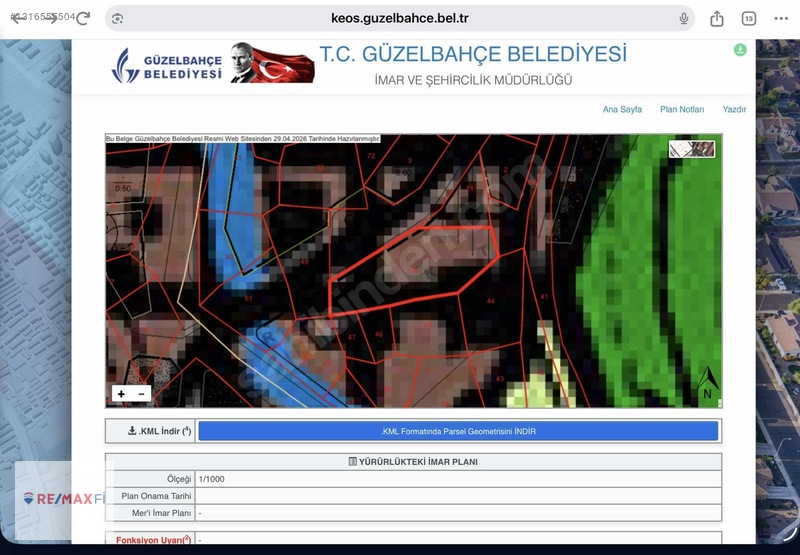This screenshot has width=800, height=555.
Task: Open the Ana Sayfa link
Action: click(622, 109)
